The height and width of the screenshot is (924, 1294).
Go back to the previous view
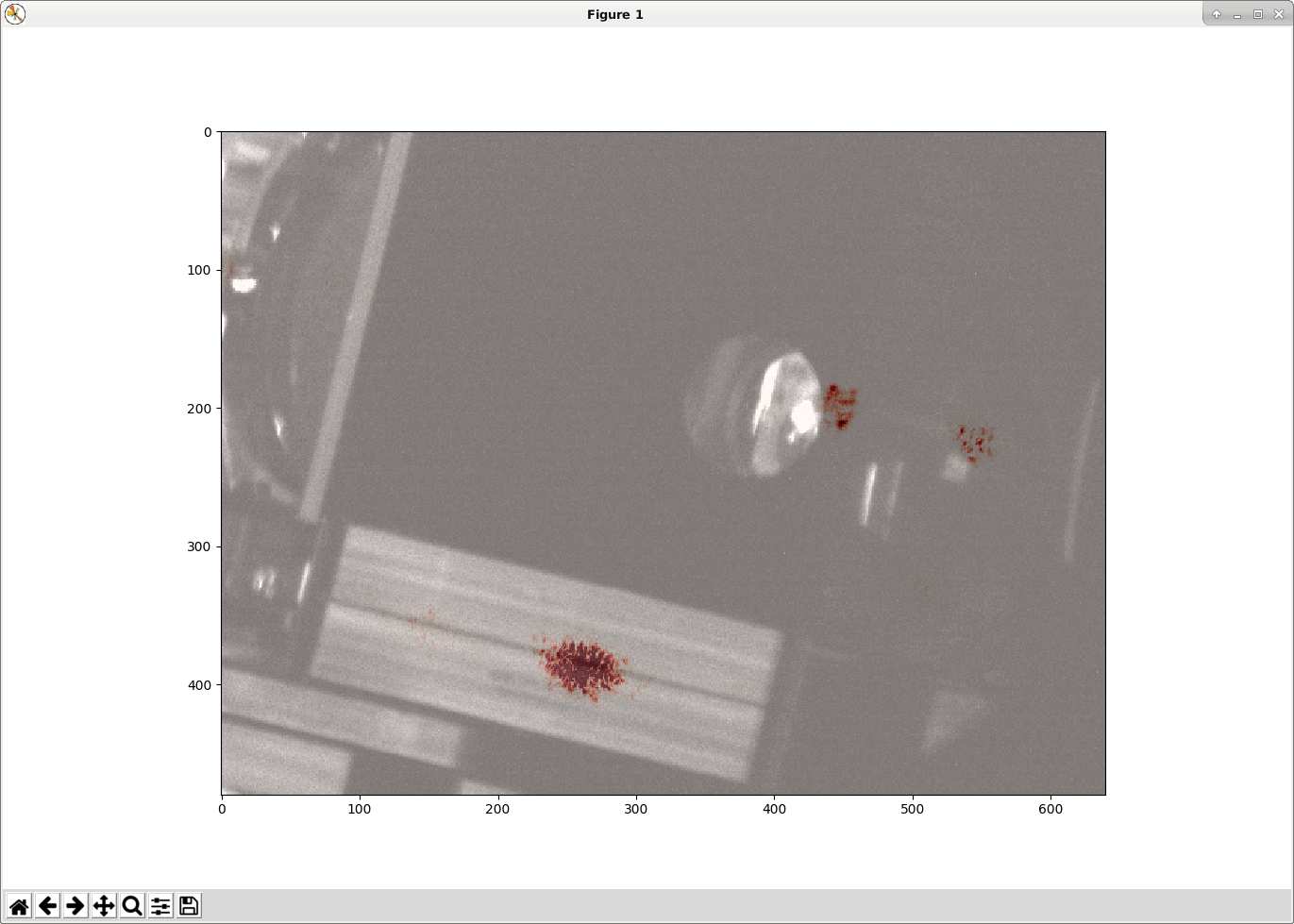click(47, 906)
